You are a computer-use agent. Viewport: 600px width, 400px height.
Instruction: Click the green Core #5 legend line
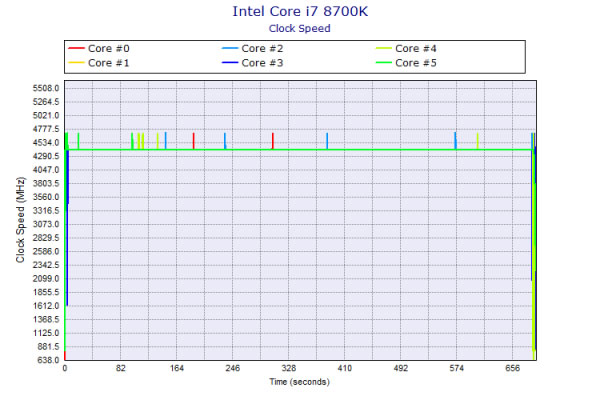(383, 62)
